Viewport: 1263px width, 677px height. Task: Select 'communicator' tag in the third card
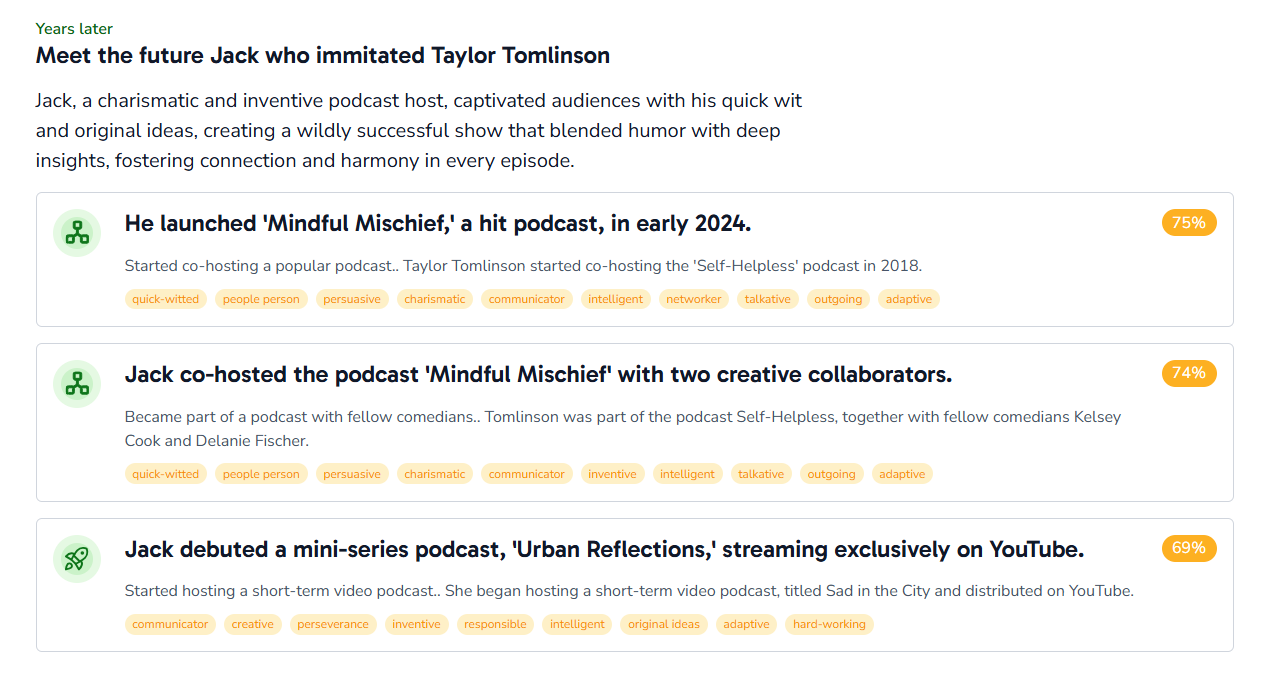pyautogui.click(x=170, y=624)
